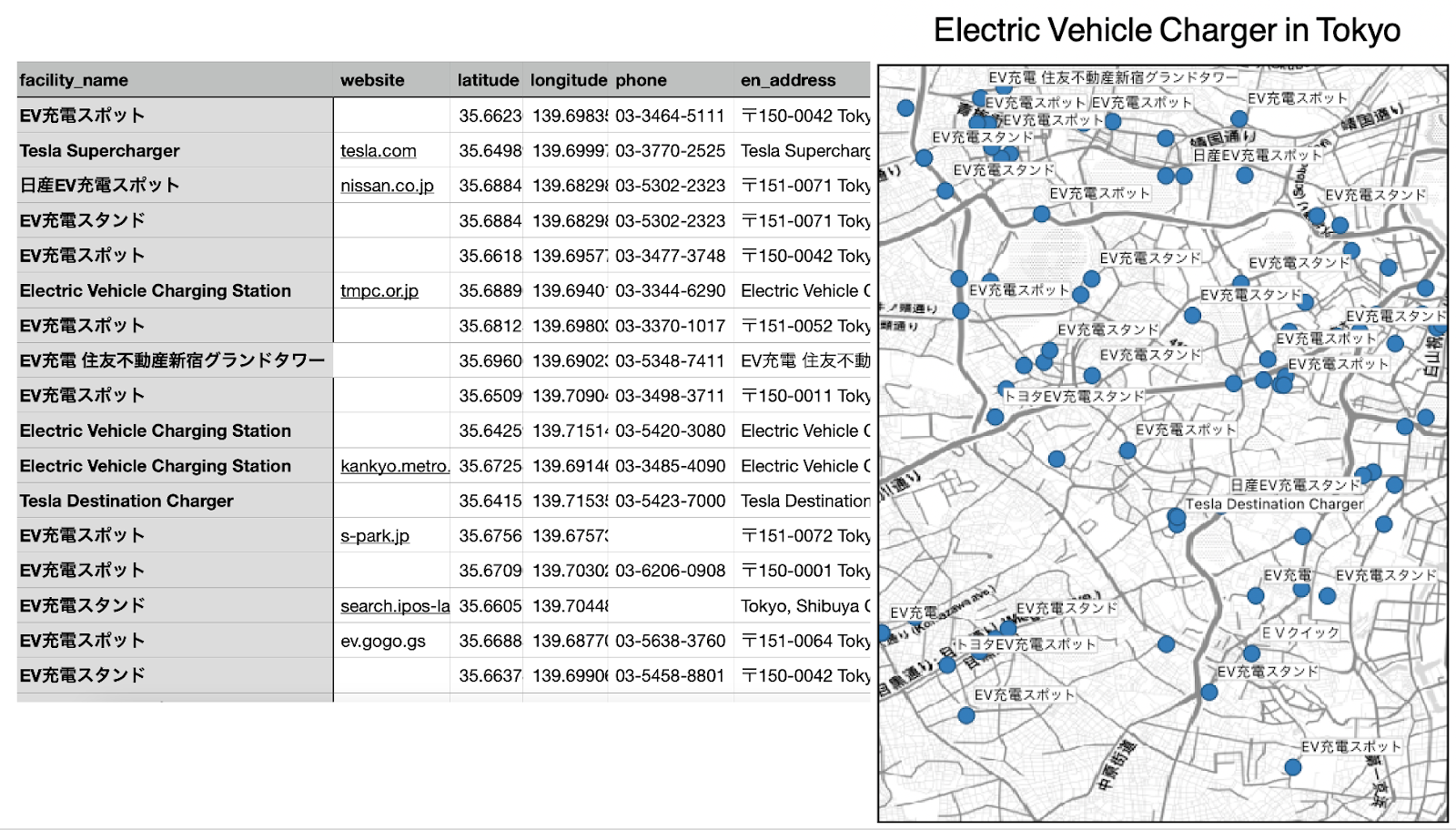Click the s-park.jp link
1456x830 pixels.
(376, 536)
